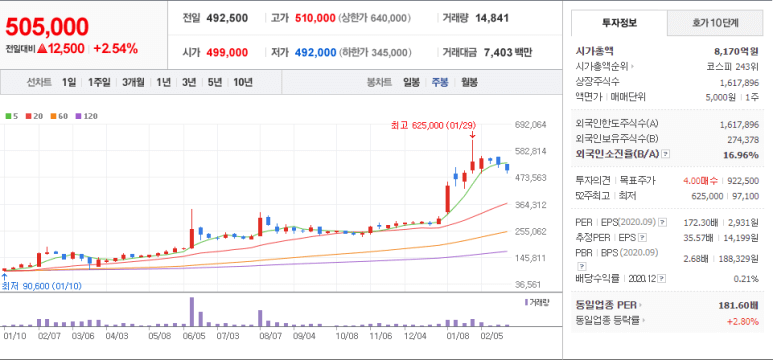Click the 상한가 640,000 text
This screenshot has height=360, width=773.
click(x=375, y=18)
